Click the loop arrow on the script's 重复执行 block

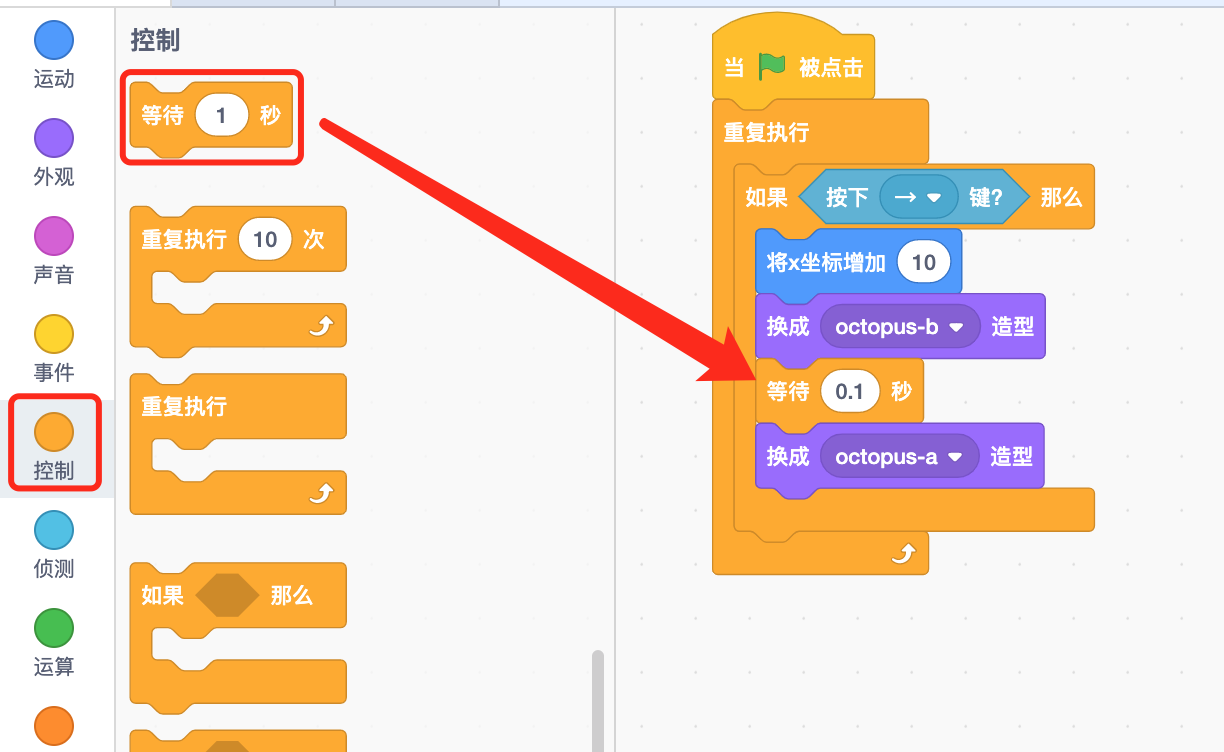pyautogui.click(x=902, y=553)
